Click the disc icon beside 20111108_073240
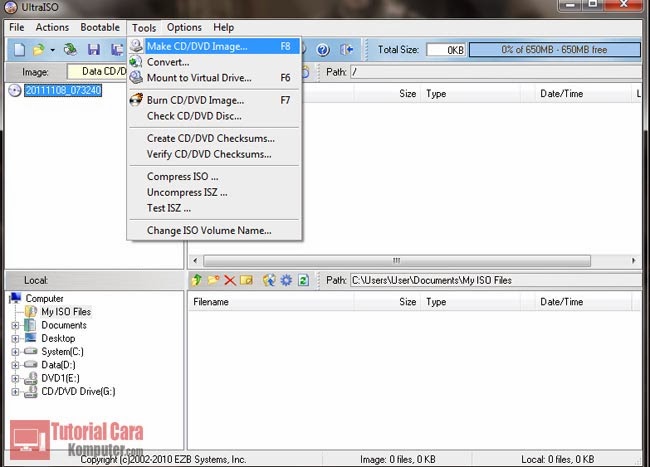This screenshot has height=467, width=650. pos(15,90)
